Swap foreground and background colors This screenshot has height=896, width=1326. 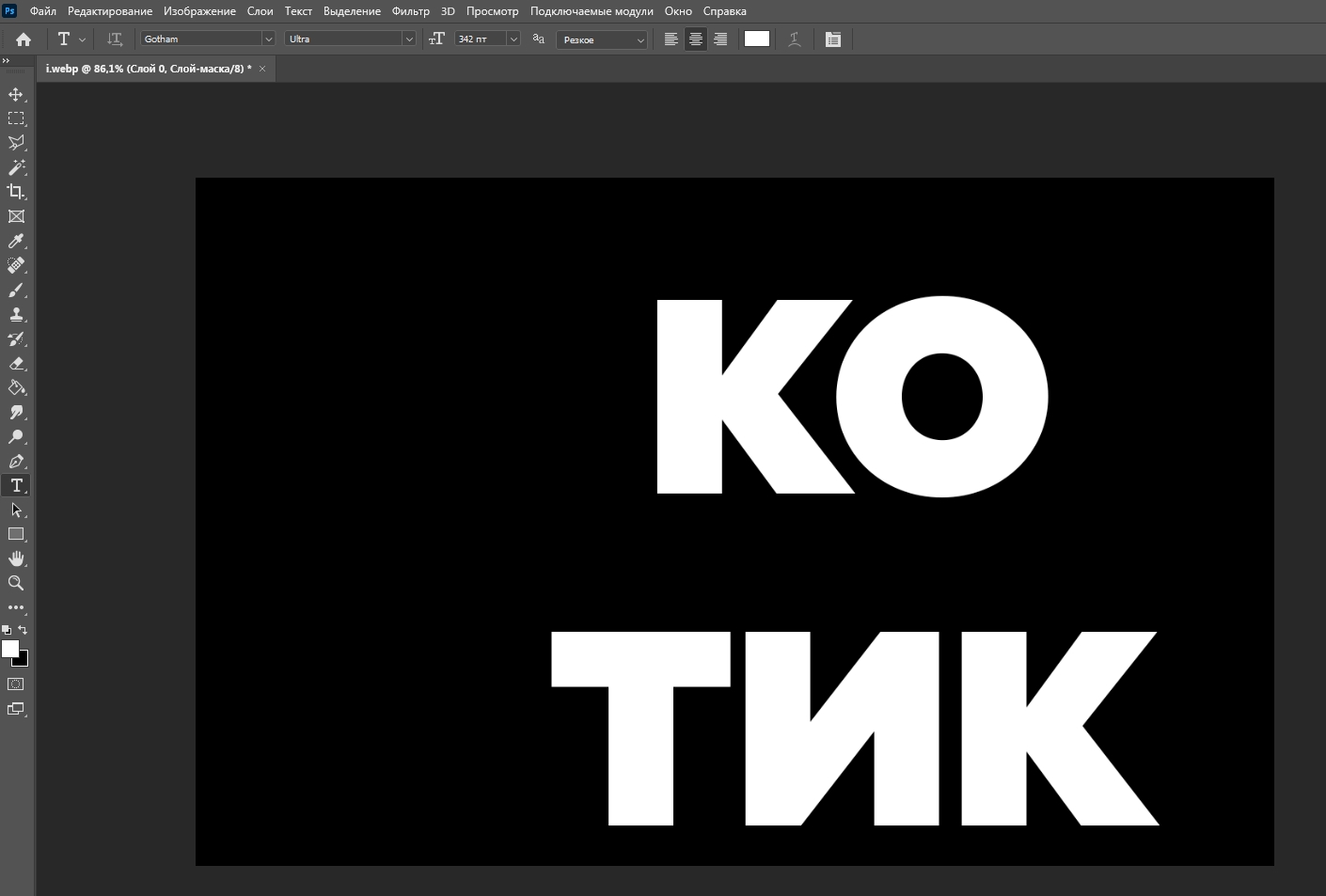(x=24, y=630)
